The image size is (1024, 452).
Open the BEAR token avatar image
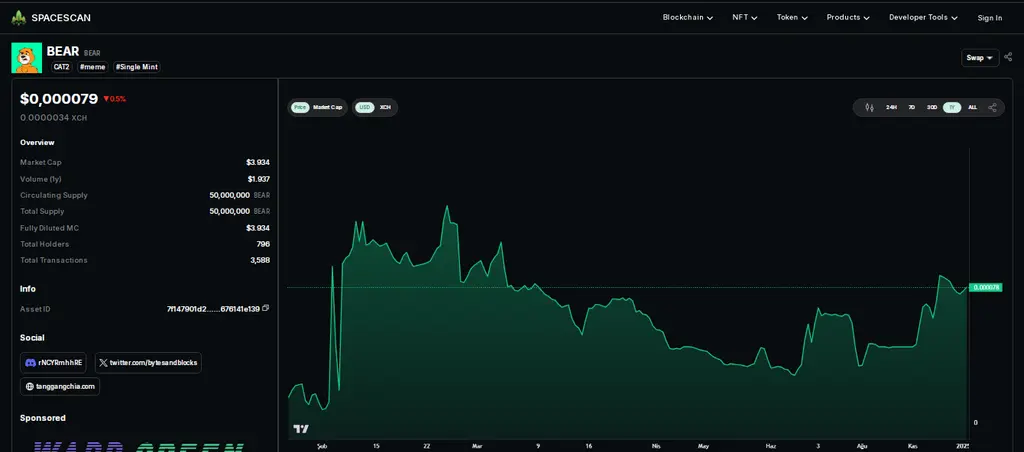pos(27,57)
